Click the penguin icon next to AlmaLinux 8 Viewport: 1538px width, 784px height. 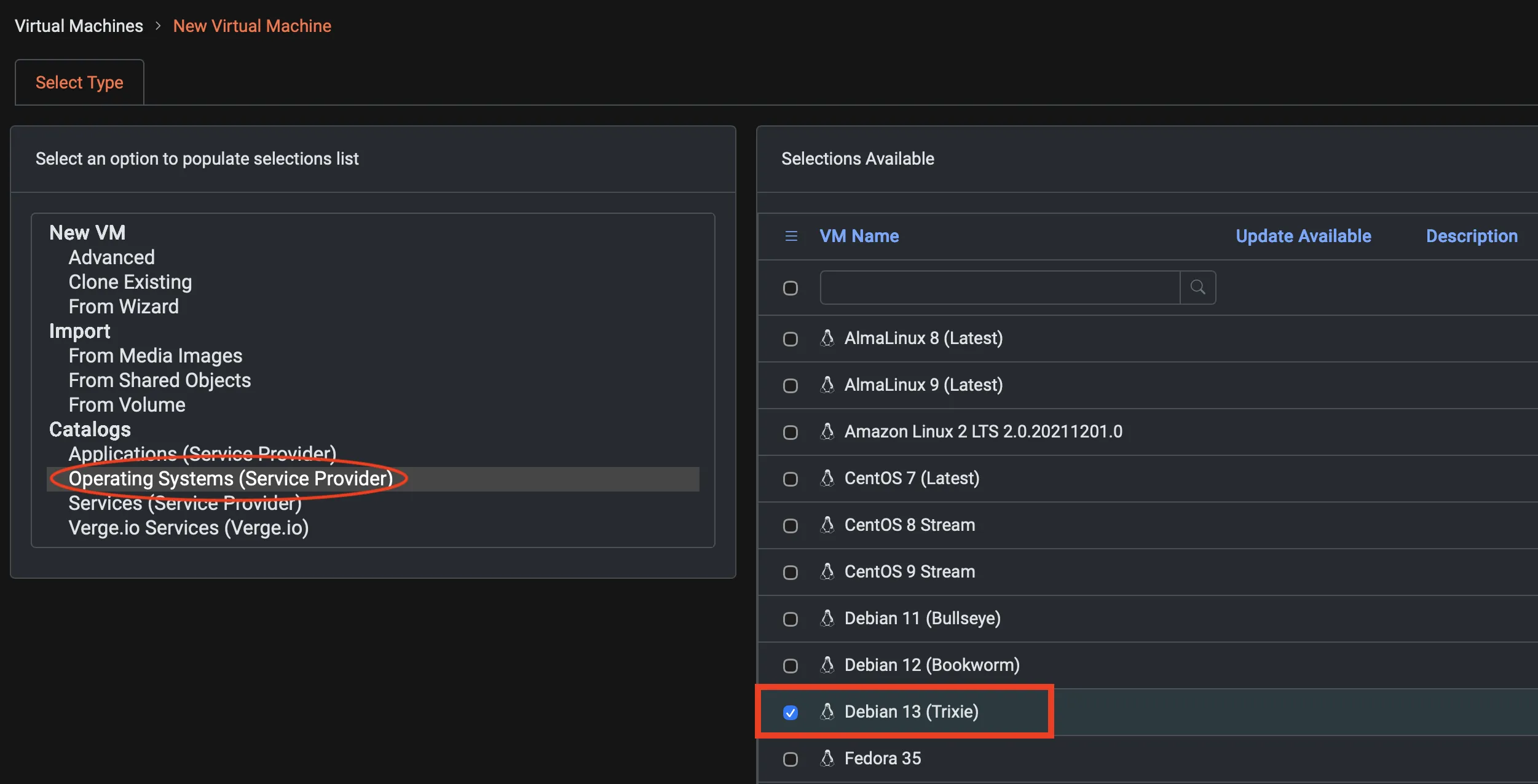tap(827, 338)
